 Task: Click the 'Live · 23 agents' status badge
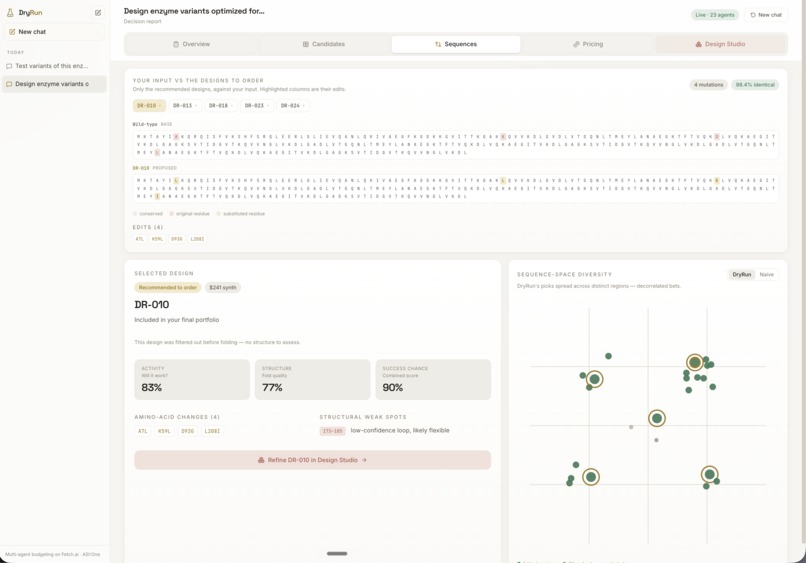715,15
